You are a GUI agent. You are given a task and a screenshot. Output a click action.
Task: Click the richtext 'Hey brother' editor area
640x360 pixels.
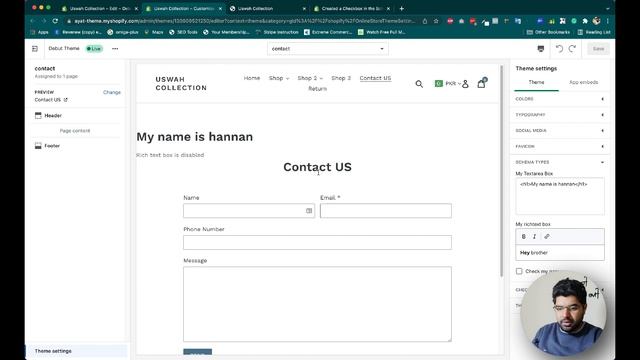point(560,253)
